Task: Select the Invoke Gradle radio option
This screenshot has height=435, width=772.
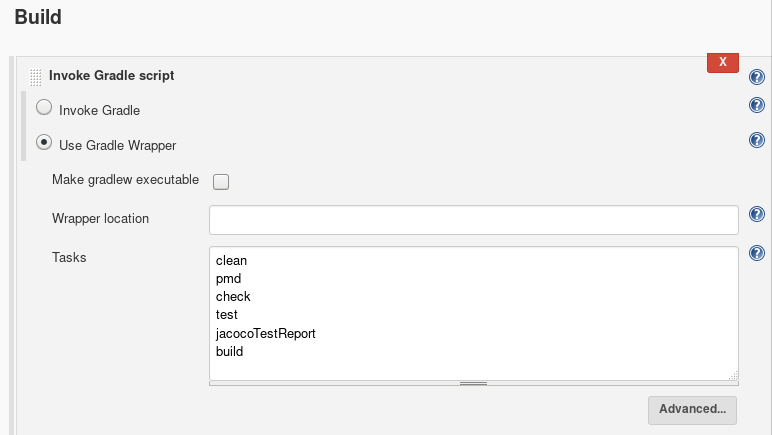Action: click(44, 107)
